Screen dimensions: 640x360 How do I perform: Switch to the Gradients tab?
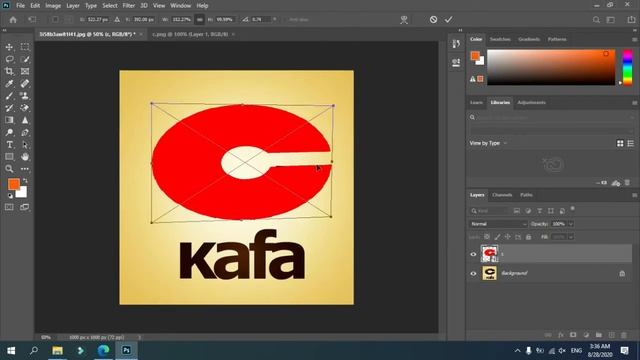click(x=529, y=39)
